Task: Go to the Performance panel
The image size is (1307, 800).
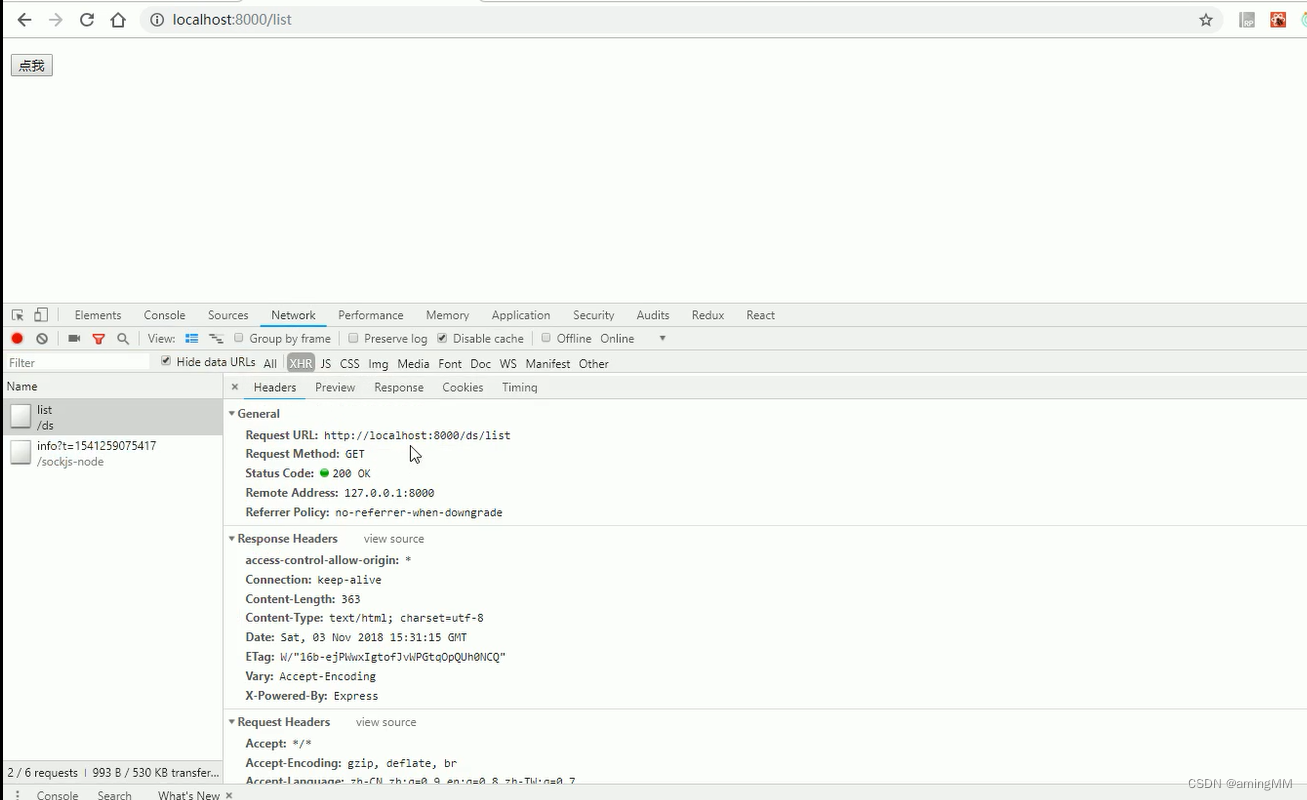Action: click(x=371, y=315)
